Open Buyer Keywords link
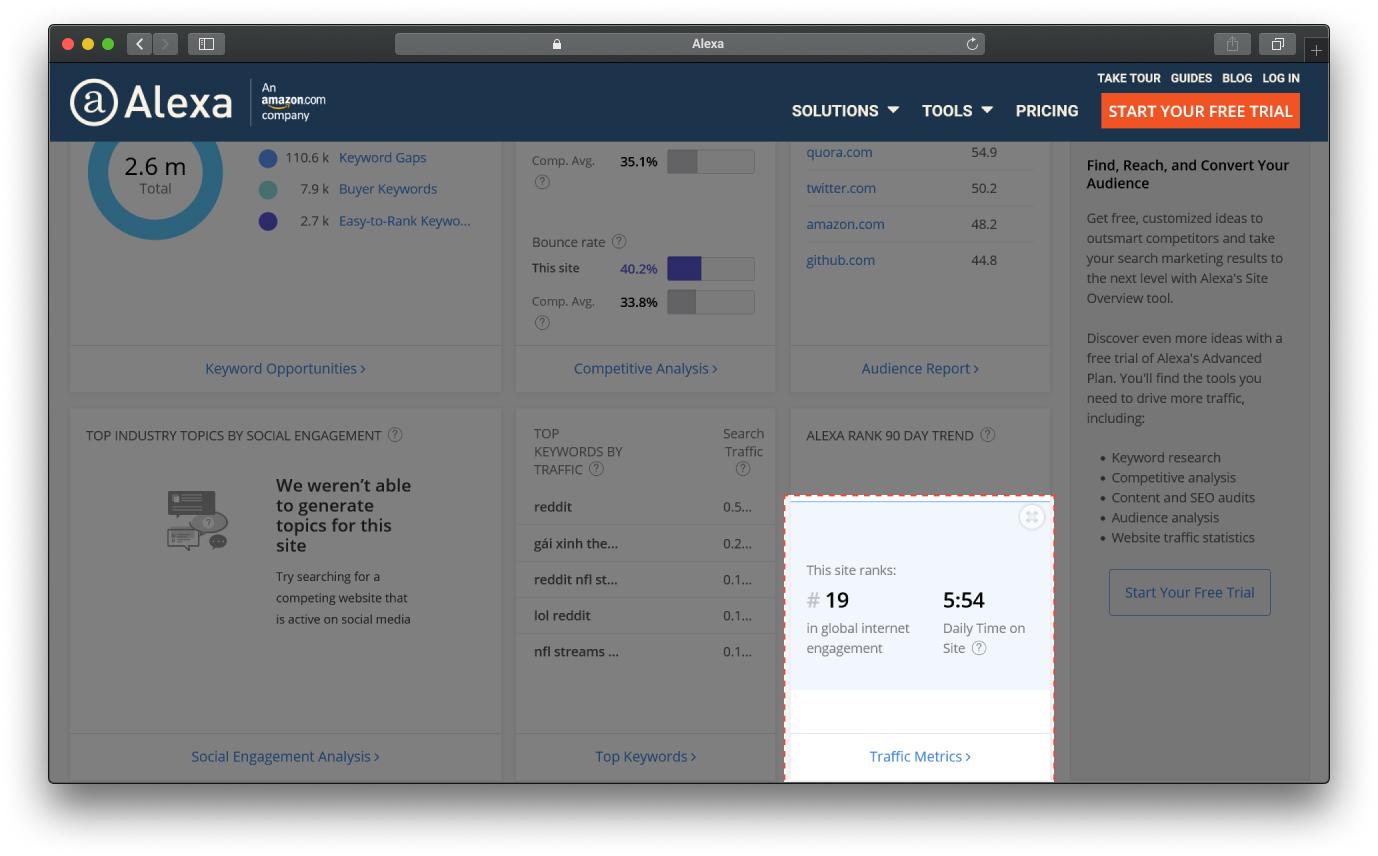The image size is (1378, 856). [x=388, y=189]
